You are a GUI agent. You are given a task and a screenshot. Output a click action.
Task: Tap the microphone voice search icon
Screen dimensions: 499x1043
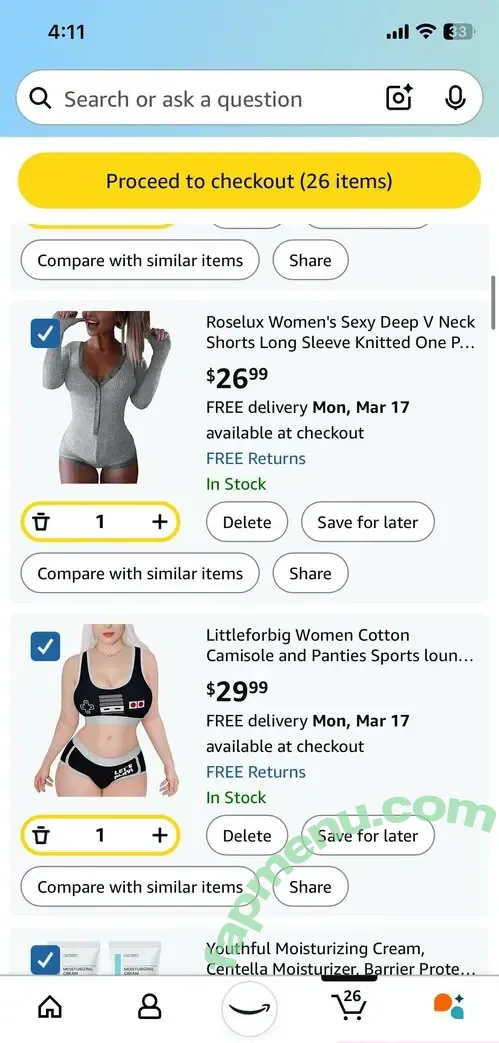point(455,98)
